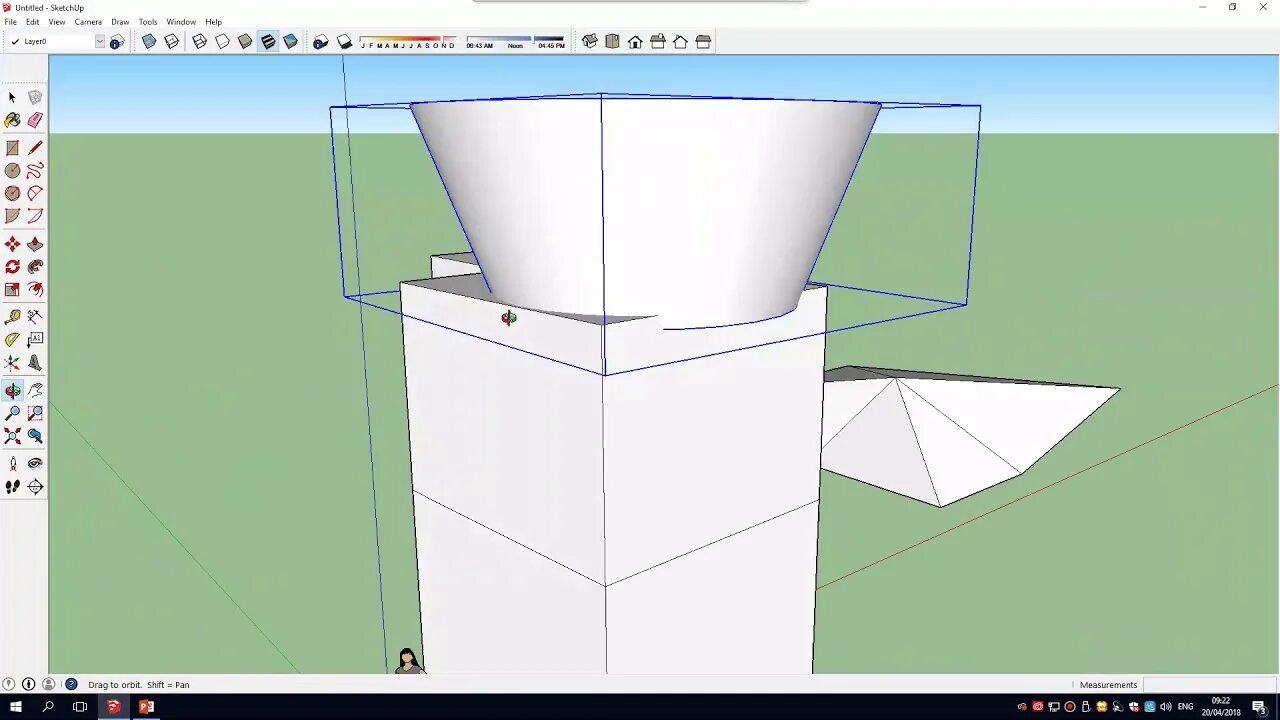Adjust the shadow time-of-day slider
The width and height of the screenshot is (1280, 720).
(515, 42)
